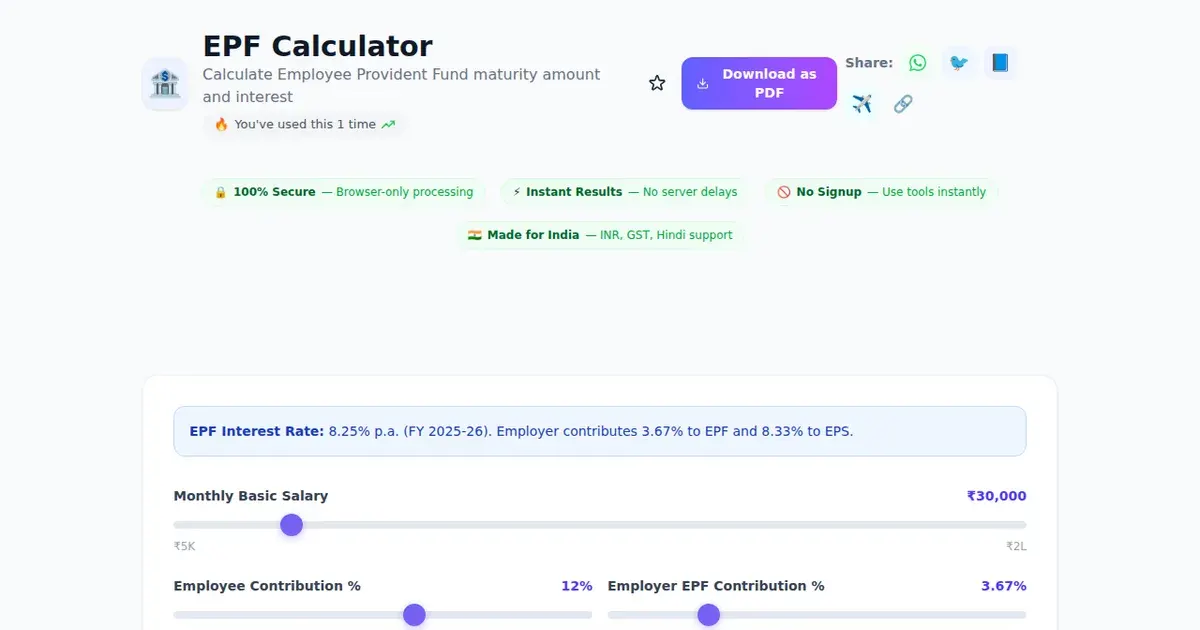Screen dimensions: 1200x630
Task: Click the bank building app icon
Action: point(165,84)
